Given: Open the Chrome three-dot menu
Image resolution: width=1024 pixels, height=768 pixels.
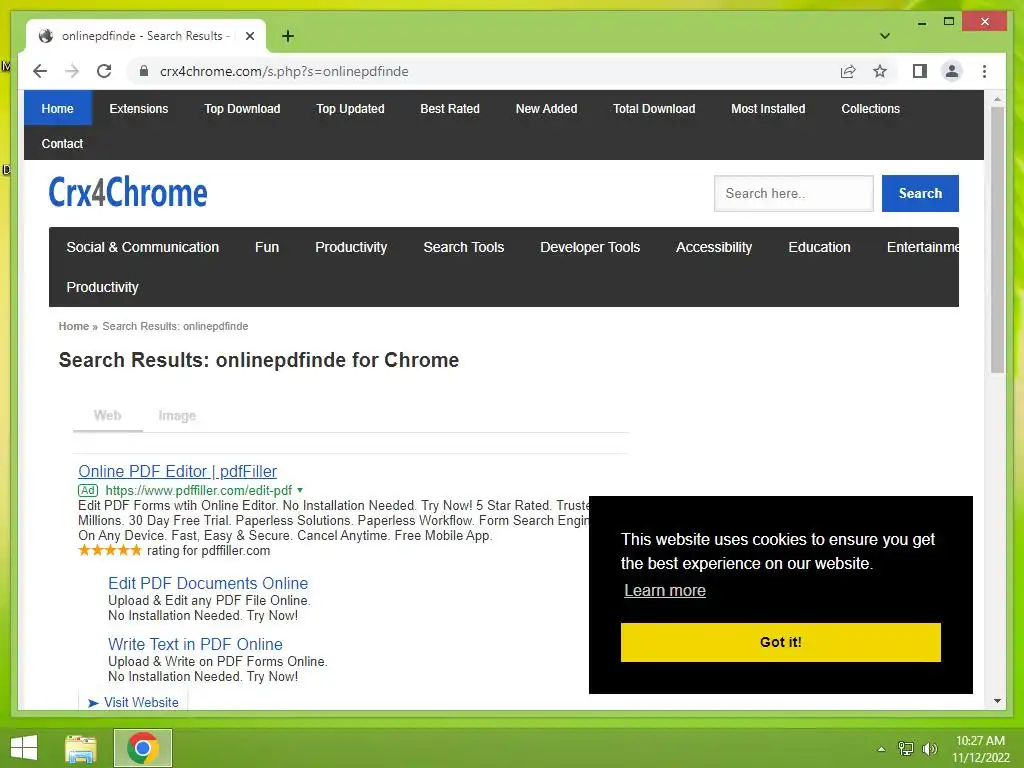Looking at the screenshot, I should tap(984, 71).
